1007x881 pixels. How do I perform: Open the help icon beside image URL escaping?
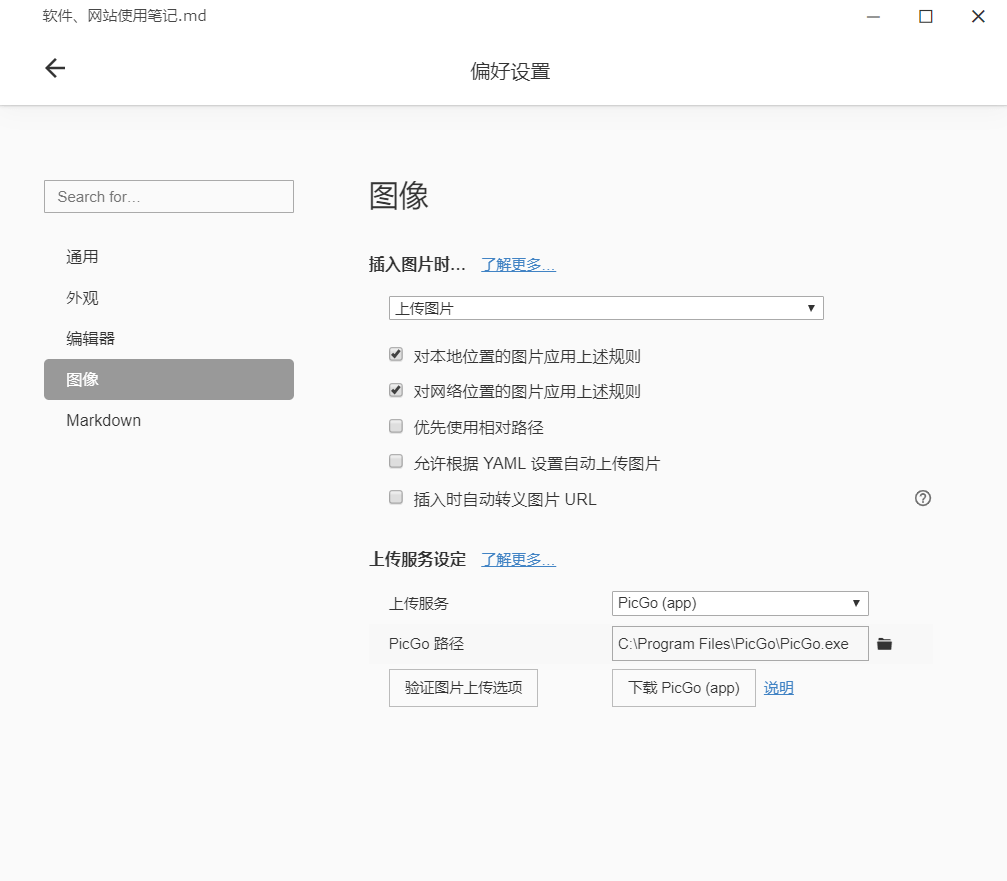click(x=922, y=498)
